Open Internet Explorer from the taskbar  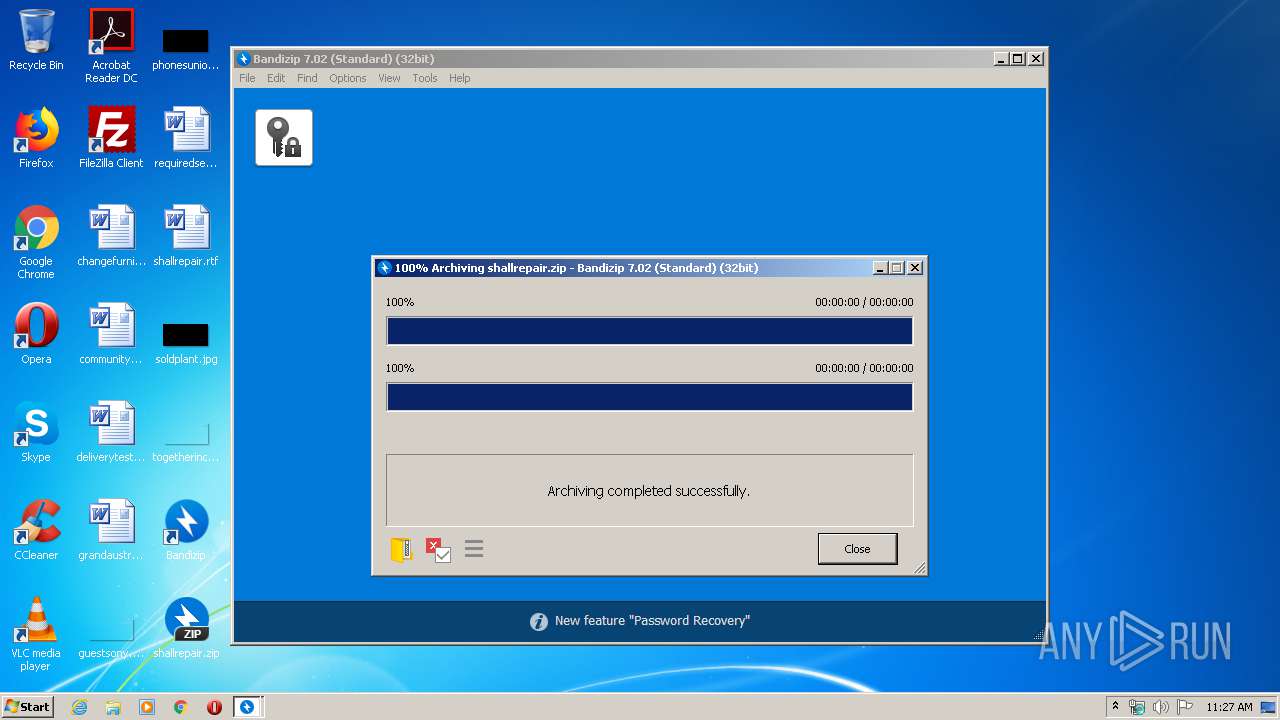[x=79, y=707]
